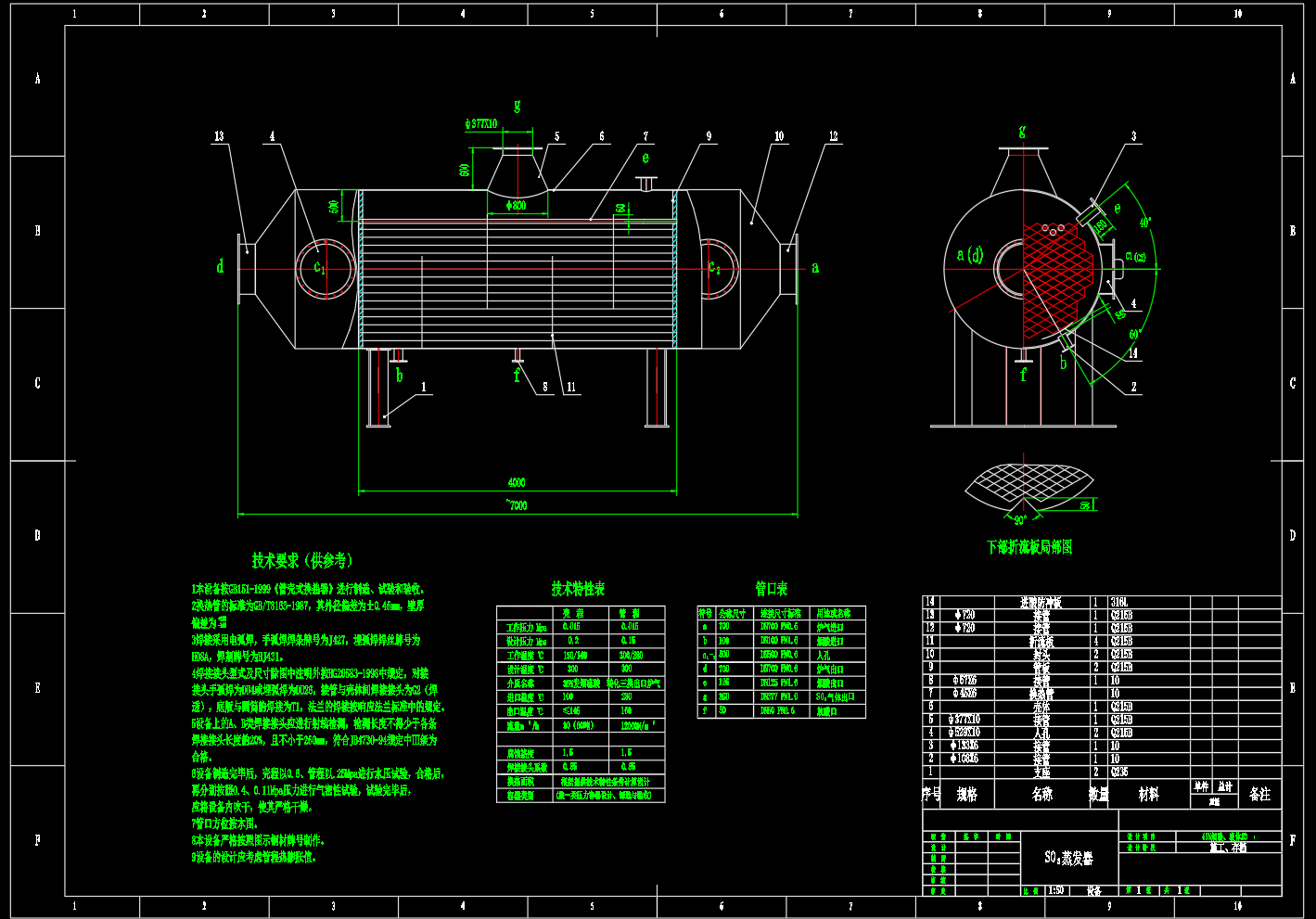Click the heading "技术要求（供参考）"
The width and height of the screenshot is (1316, 919).
[302, 560]
